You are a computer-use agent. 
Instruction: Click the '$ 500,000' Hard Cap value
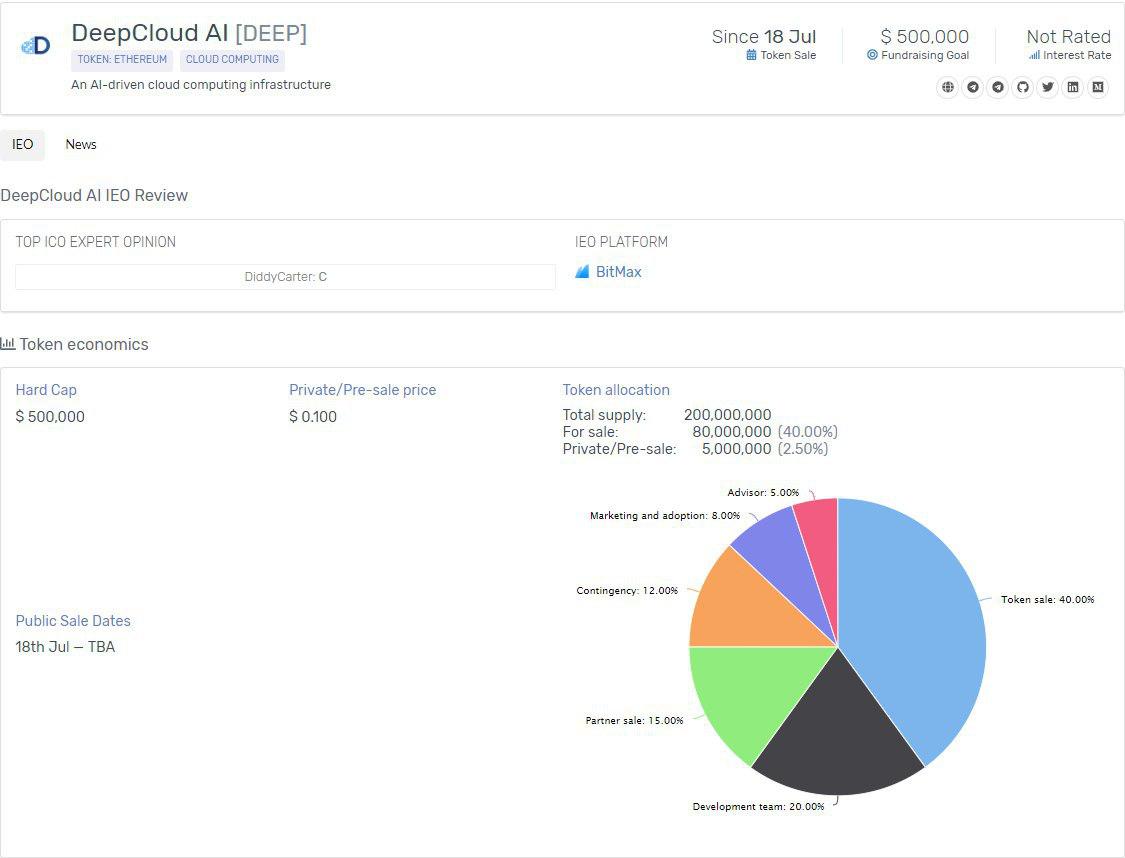click(50, 417)
